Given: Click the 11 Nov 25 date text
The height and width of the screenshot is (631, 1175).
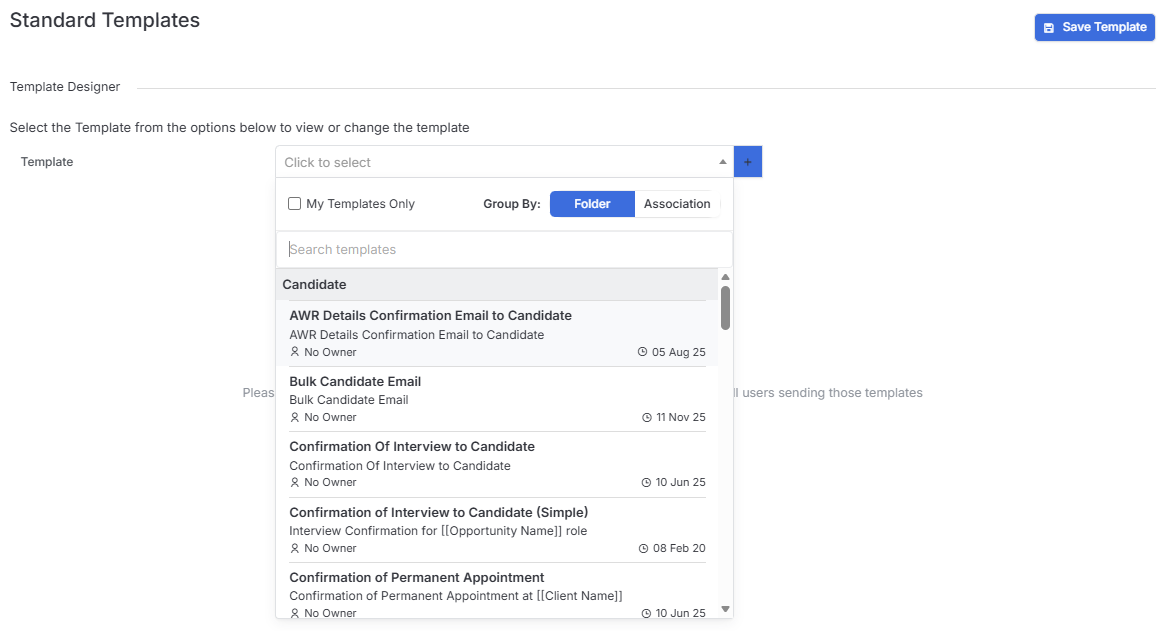Looking at the screenshot, I should [x=681, y=417].
